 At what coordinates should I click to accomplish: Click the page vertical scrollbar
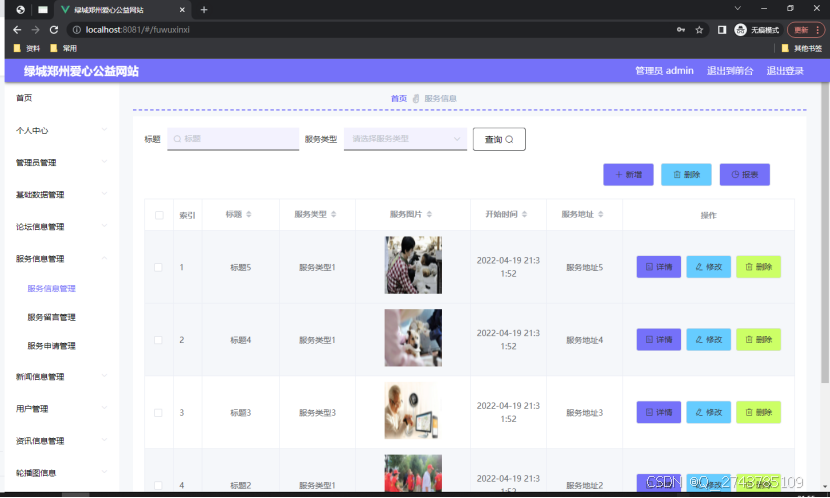[825, 233]
